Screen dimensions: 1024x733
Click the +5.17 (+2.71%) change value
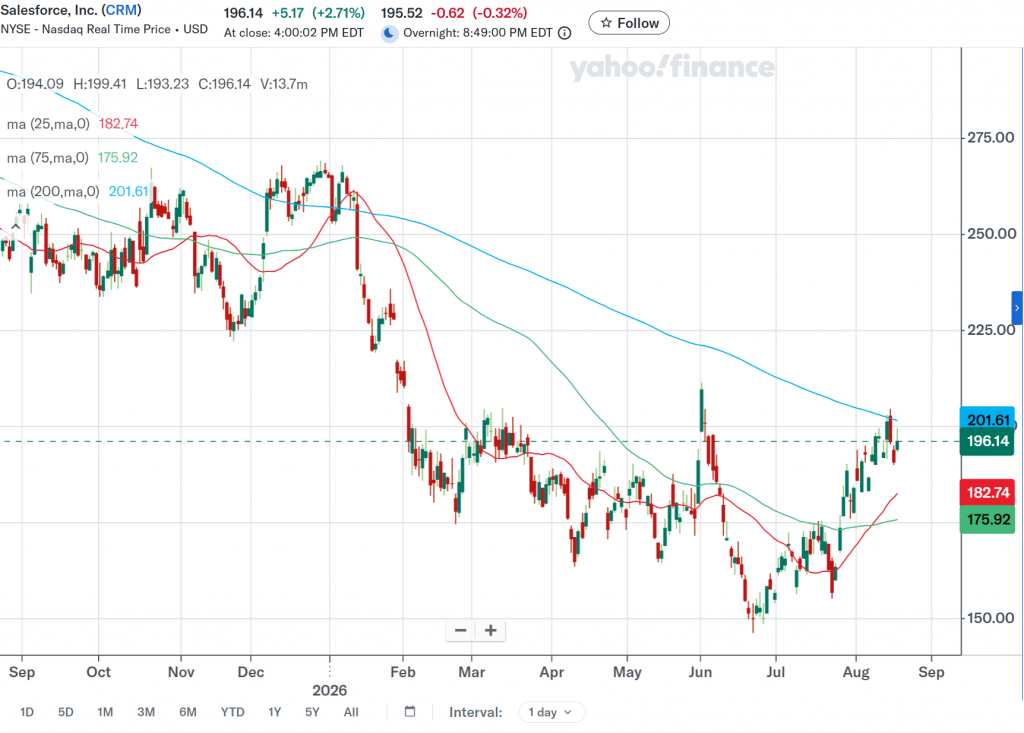point(319,13)
